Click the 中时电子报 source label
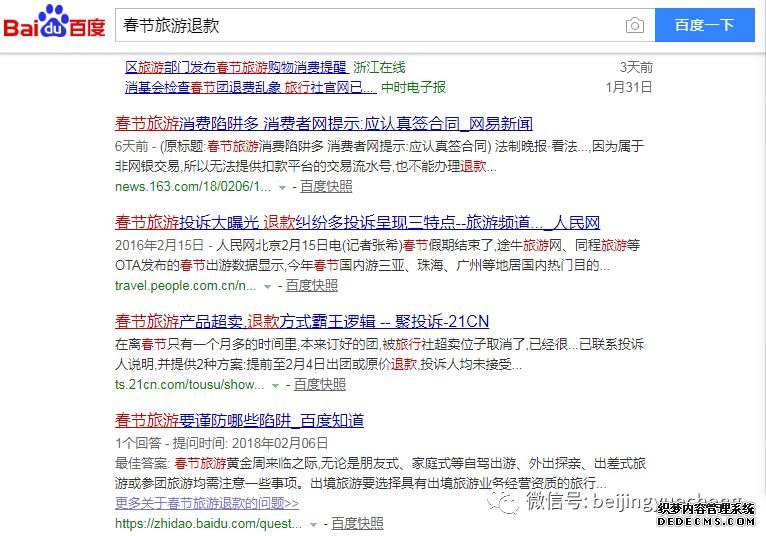The height and width of the screenshot is (536, 766). tap(413, 87)
